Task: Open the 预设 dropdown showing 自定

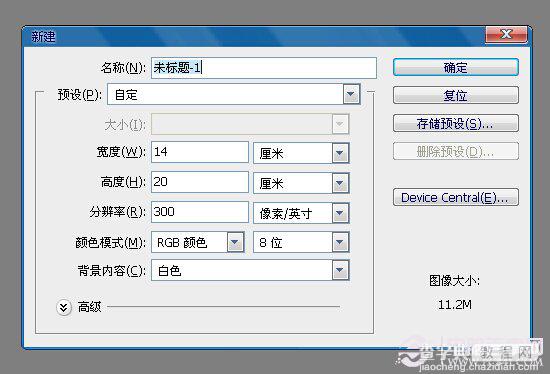Action: (x=234, y=94)
